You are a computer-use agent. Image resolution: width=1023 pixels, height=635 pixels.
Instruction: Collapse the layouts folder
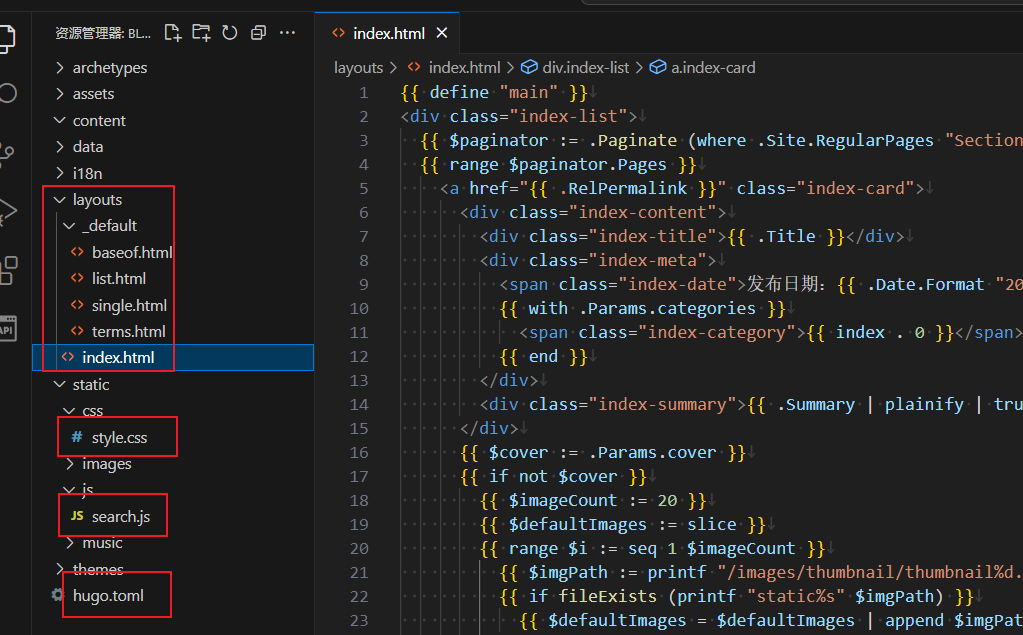[97, 200]
